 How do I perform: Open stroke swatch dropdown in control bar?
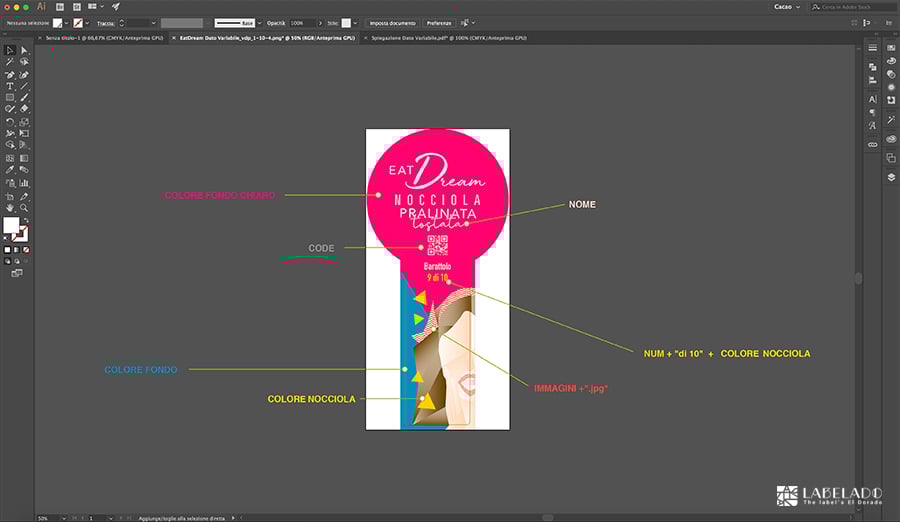(x=87, y=24)
